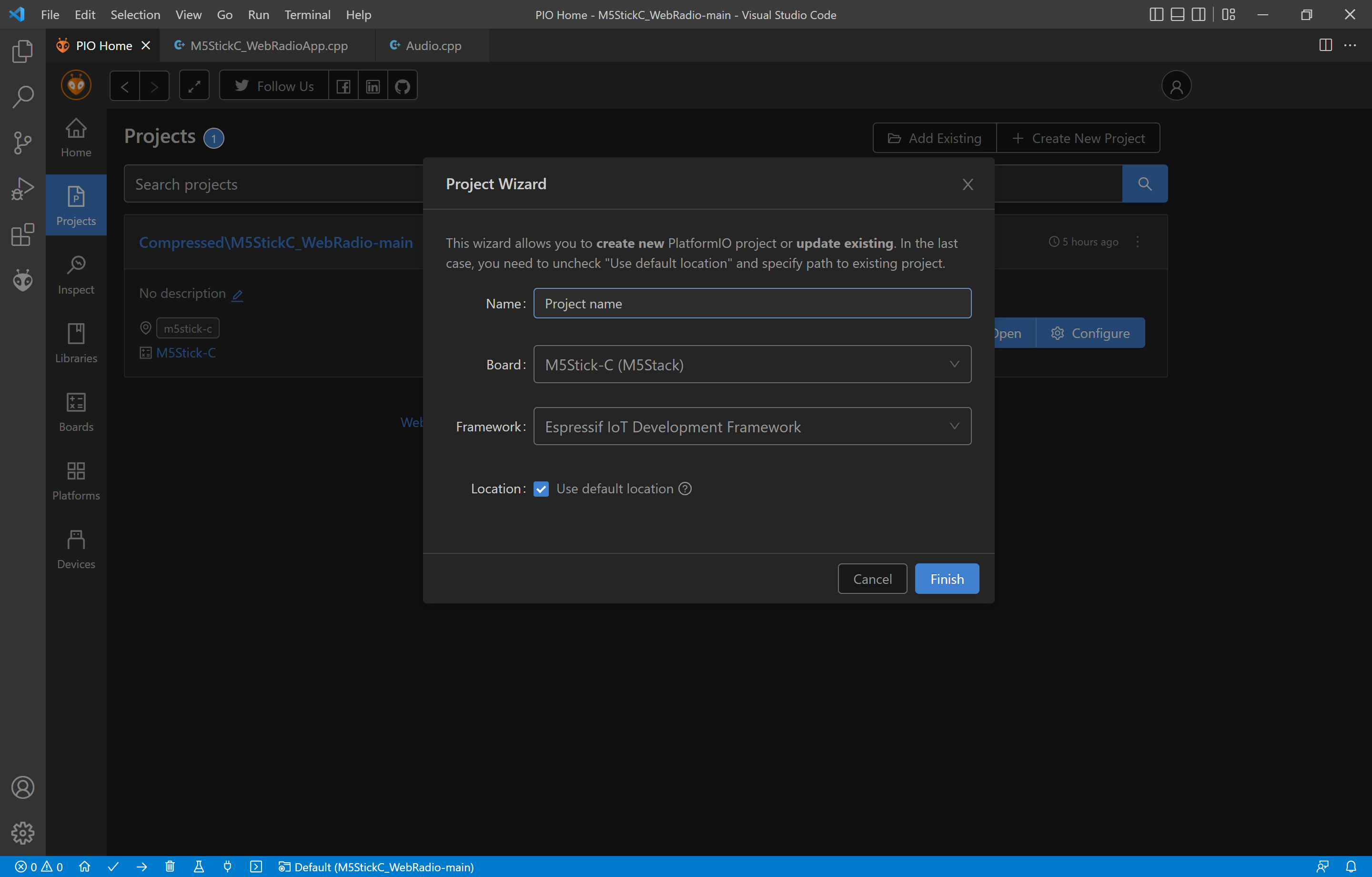Click the PlatformIO logo in PIO Home
The width and height of the screenshot is (1372, 877).
pyautogui.click(x=76, y=85)
